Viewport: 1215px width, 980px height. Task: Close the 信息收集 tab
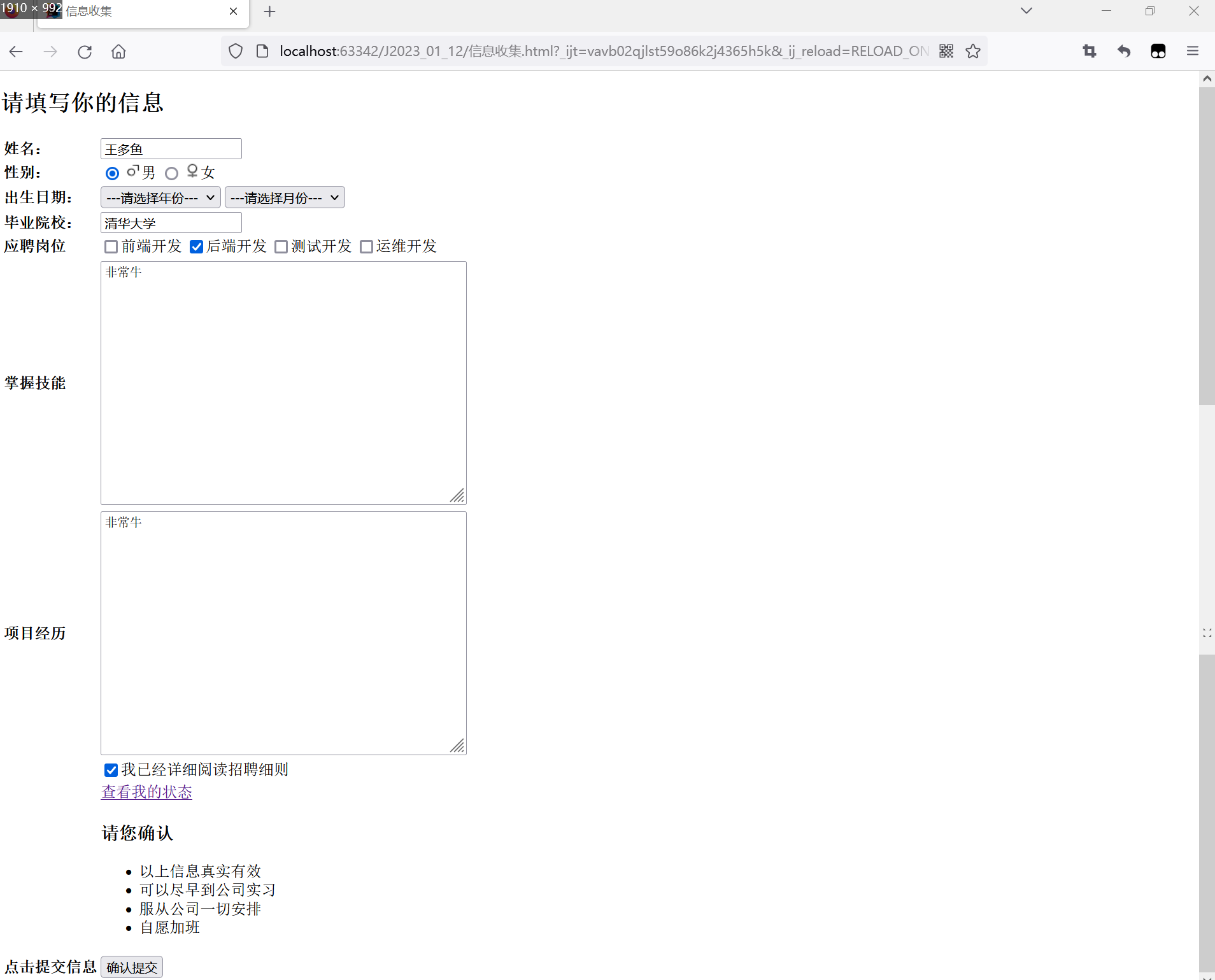(x=234, y=11)
